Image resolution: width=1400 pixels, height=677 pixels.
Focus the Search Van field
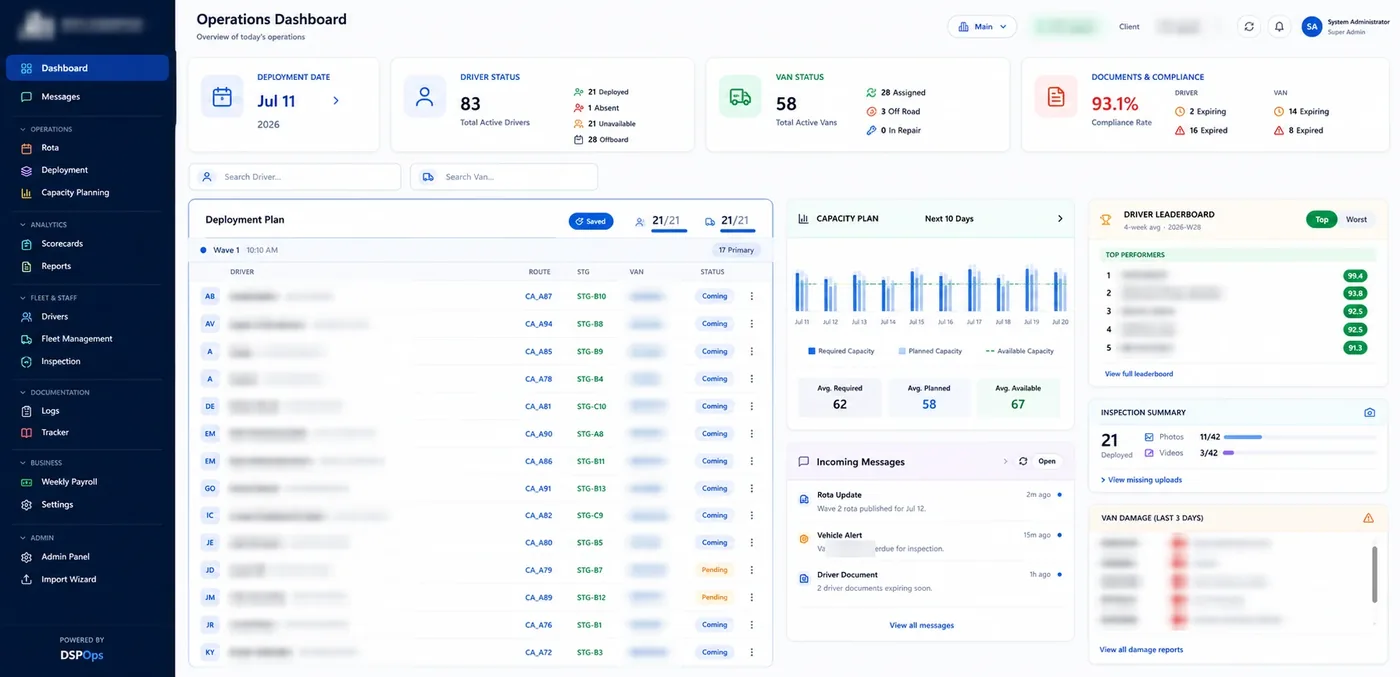pos(504,177)
